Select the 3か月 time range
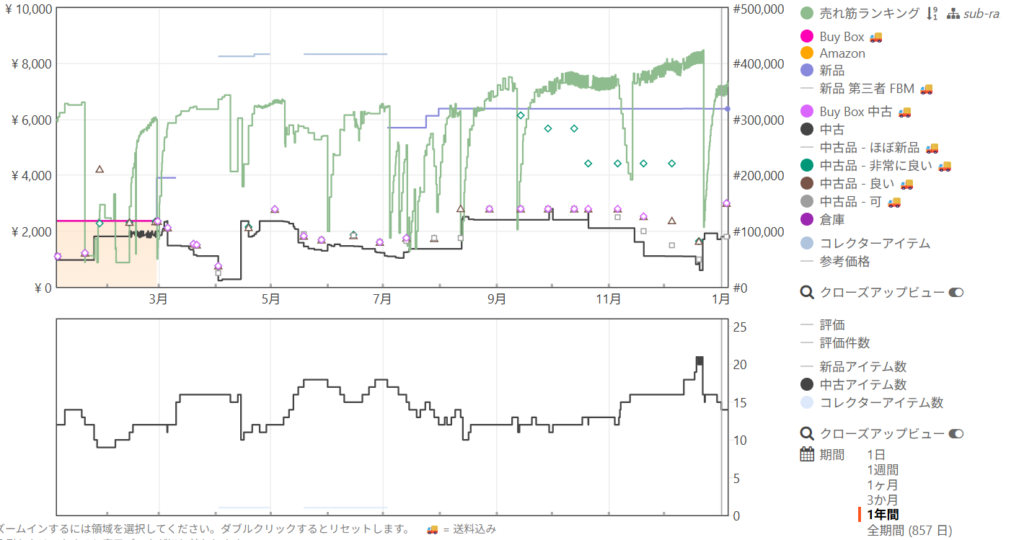Screen dimensions: 1024x540 pos(883,499)
